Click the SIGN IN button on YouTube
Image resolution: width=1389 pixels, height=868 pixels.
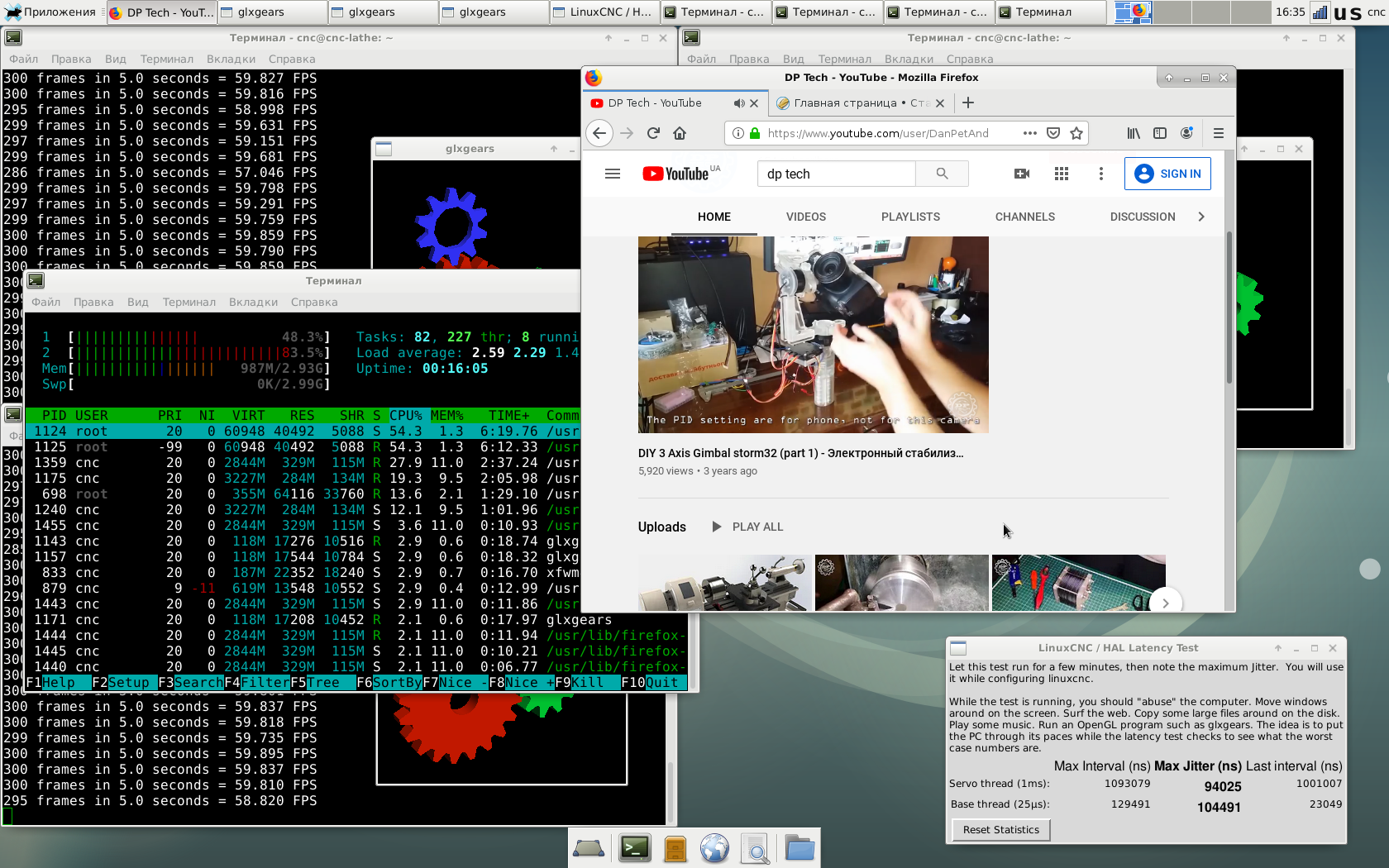(x=1167, y=174)
